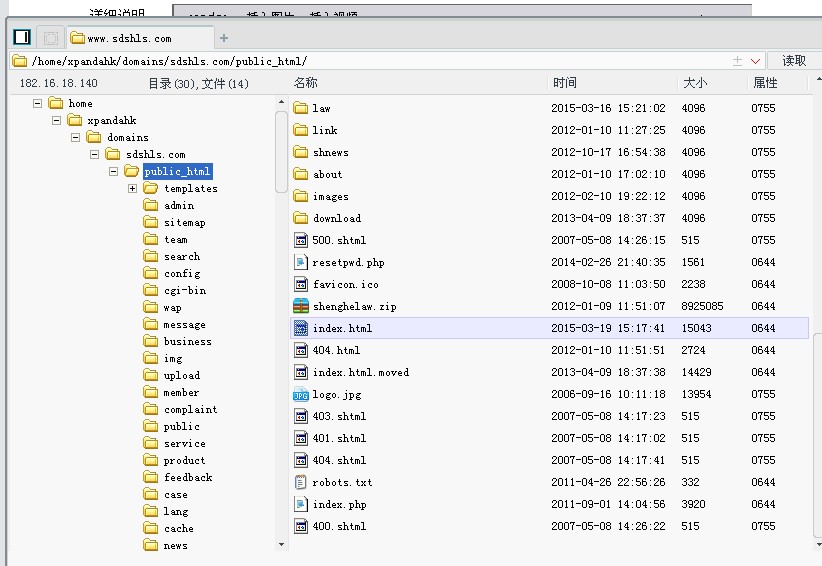The image size is (822, 566).
Task: Collapse the xpandahk tree node
Action: pyautogui.click(x=56, y=121)
